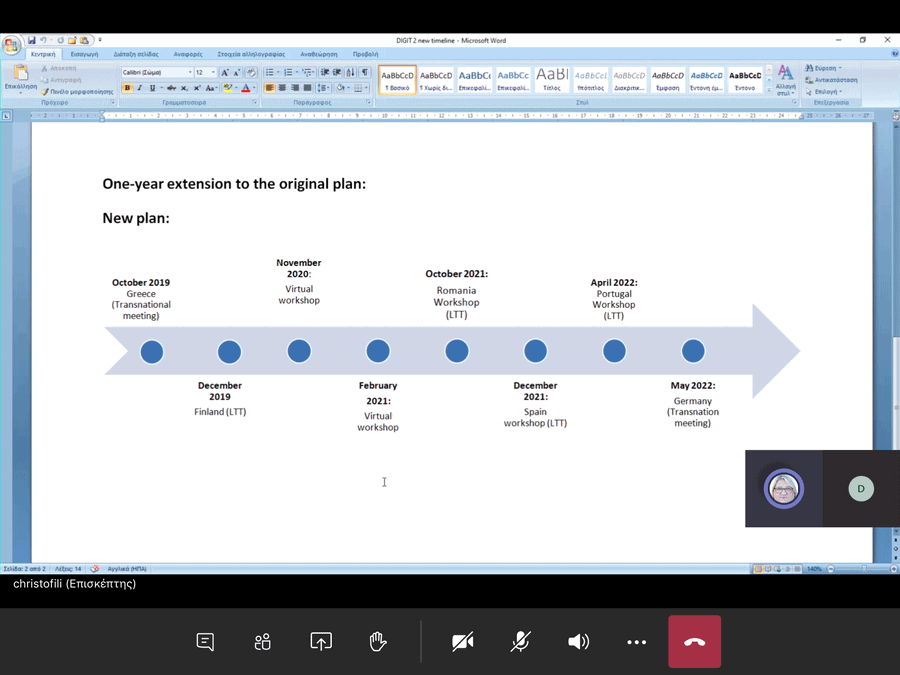Image resolution: width=900 pixels, height=675 pixels.
Task: Hang up the call with red button
Action: coord(694,642)
